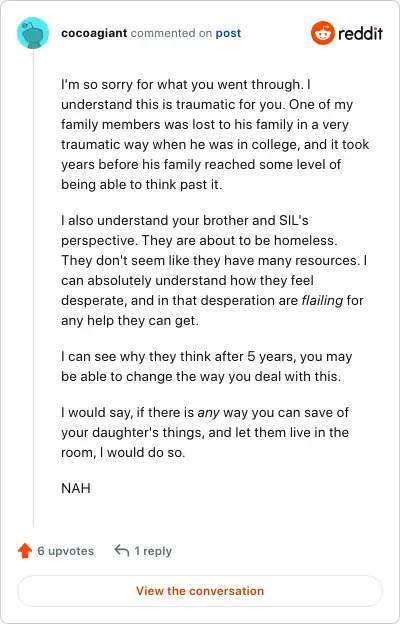Click the italicized word 'flailing'
Image resolution: width=400 pixels, height=624 pixels.
pos(322,300)
